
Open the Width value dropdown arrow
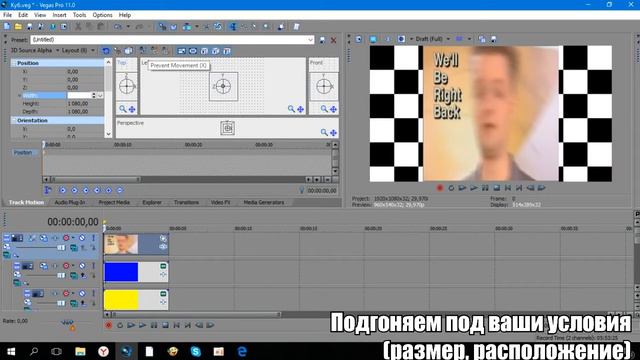tap(100, 96)
